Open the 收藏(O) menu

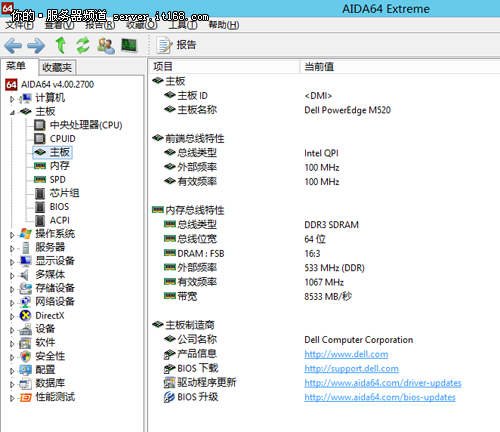(141, 25)
